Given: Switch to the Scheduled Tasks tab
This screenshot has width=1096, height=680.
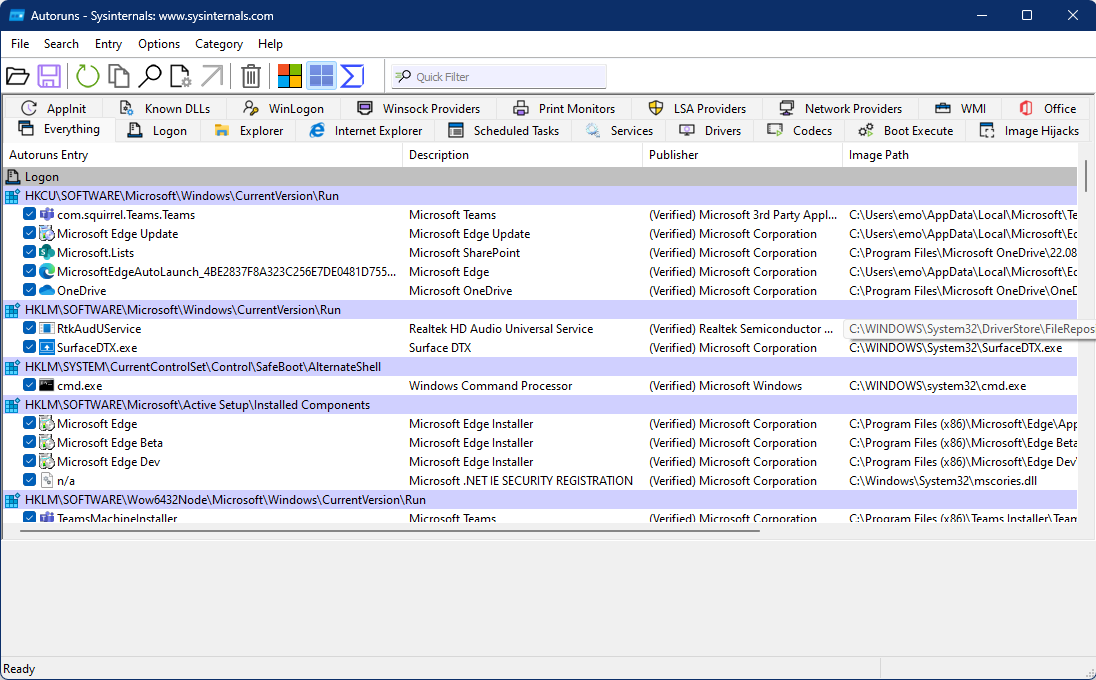Looking at the screenshot, I should click(504, 131).
